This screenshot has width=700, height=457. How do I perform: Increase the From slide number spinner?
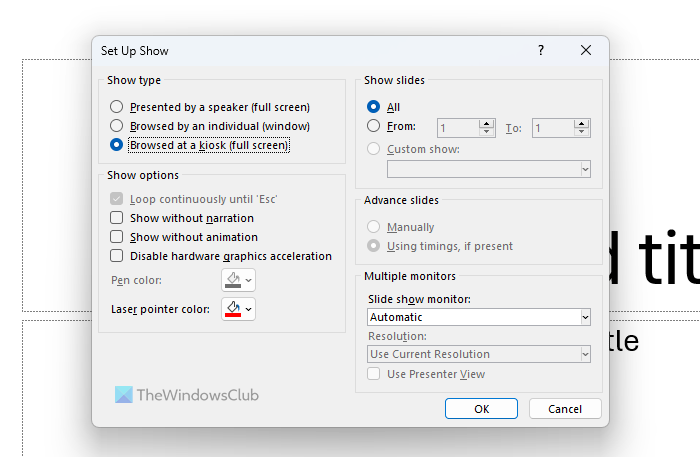pos(487,123)
